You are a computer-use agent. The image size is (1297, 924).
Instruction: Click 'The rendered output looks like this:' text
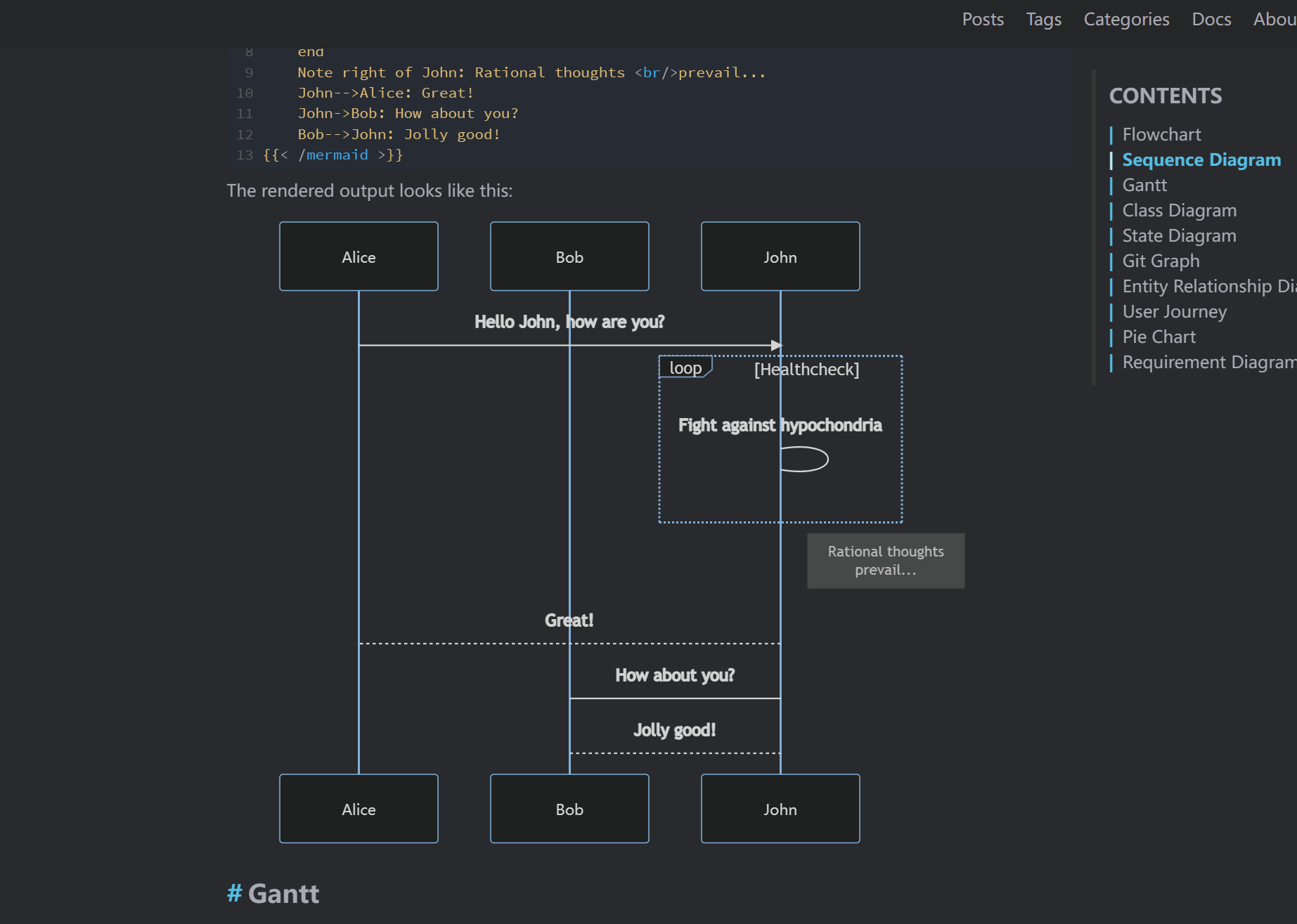370,191
